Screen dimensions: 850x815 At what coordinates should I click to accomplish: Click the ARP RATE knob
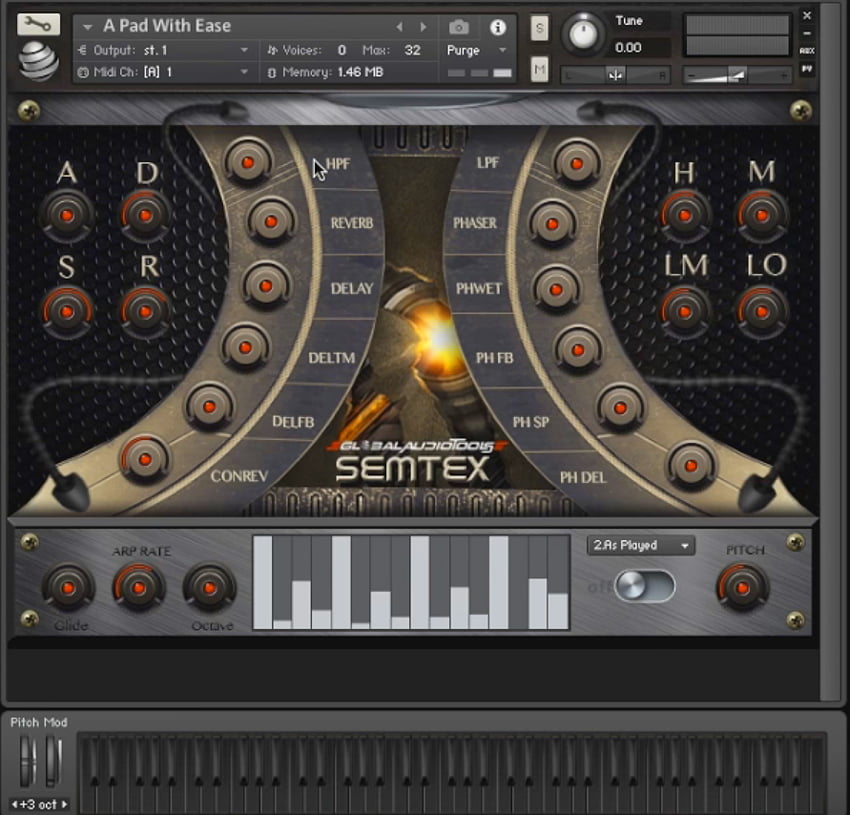tap(138, 587)
